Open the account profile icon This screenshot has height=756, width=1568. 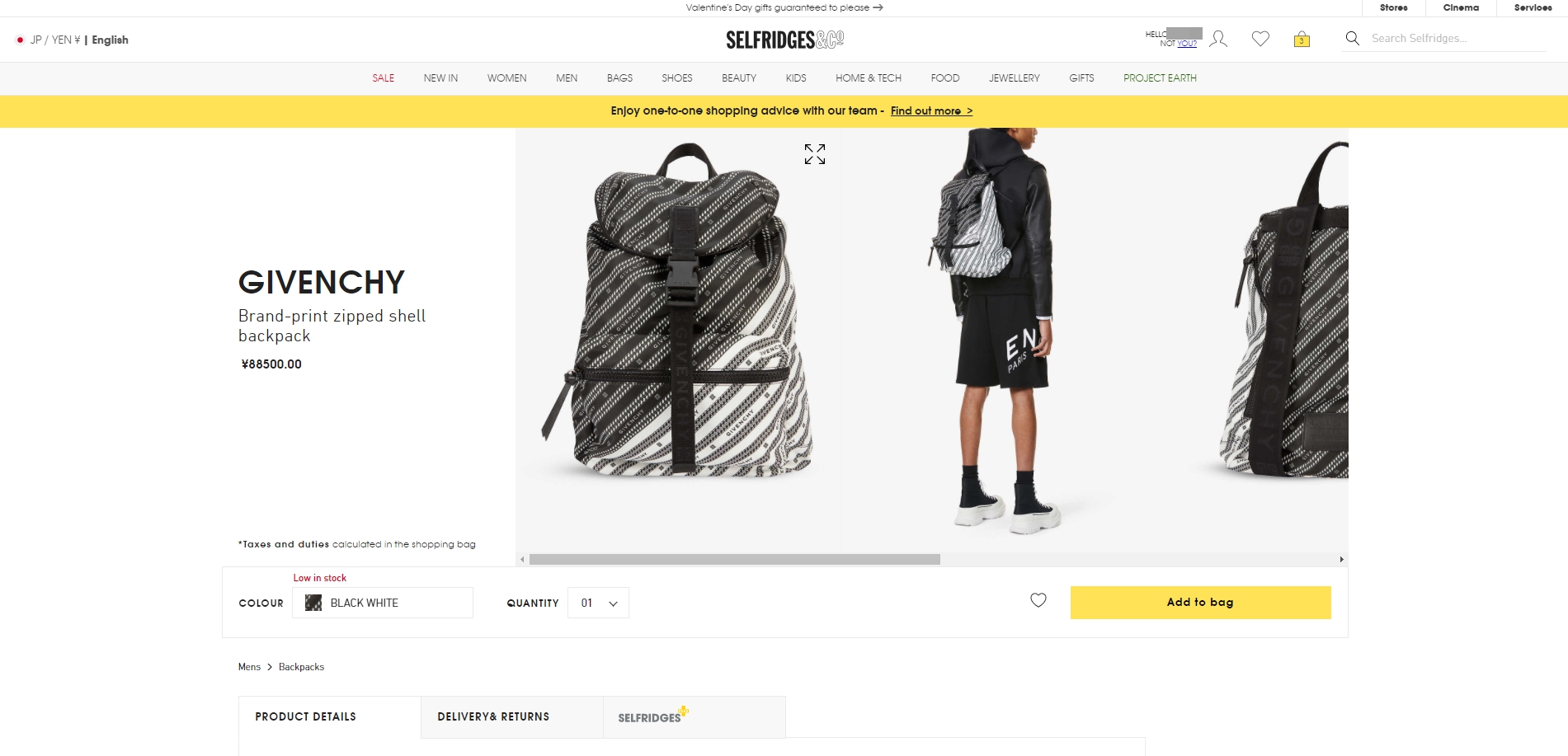pyautogui.click(x=1218, y=39)
